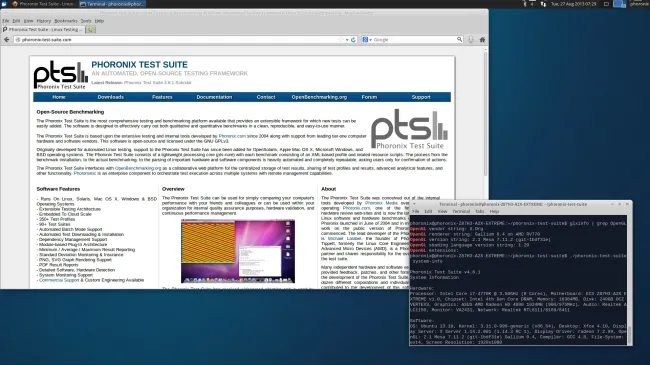Click the downloads arrow icon in Firefox toolbar
This screenshot has width=650, height=365.
pyautogui.click(x=471, y=40)
